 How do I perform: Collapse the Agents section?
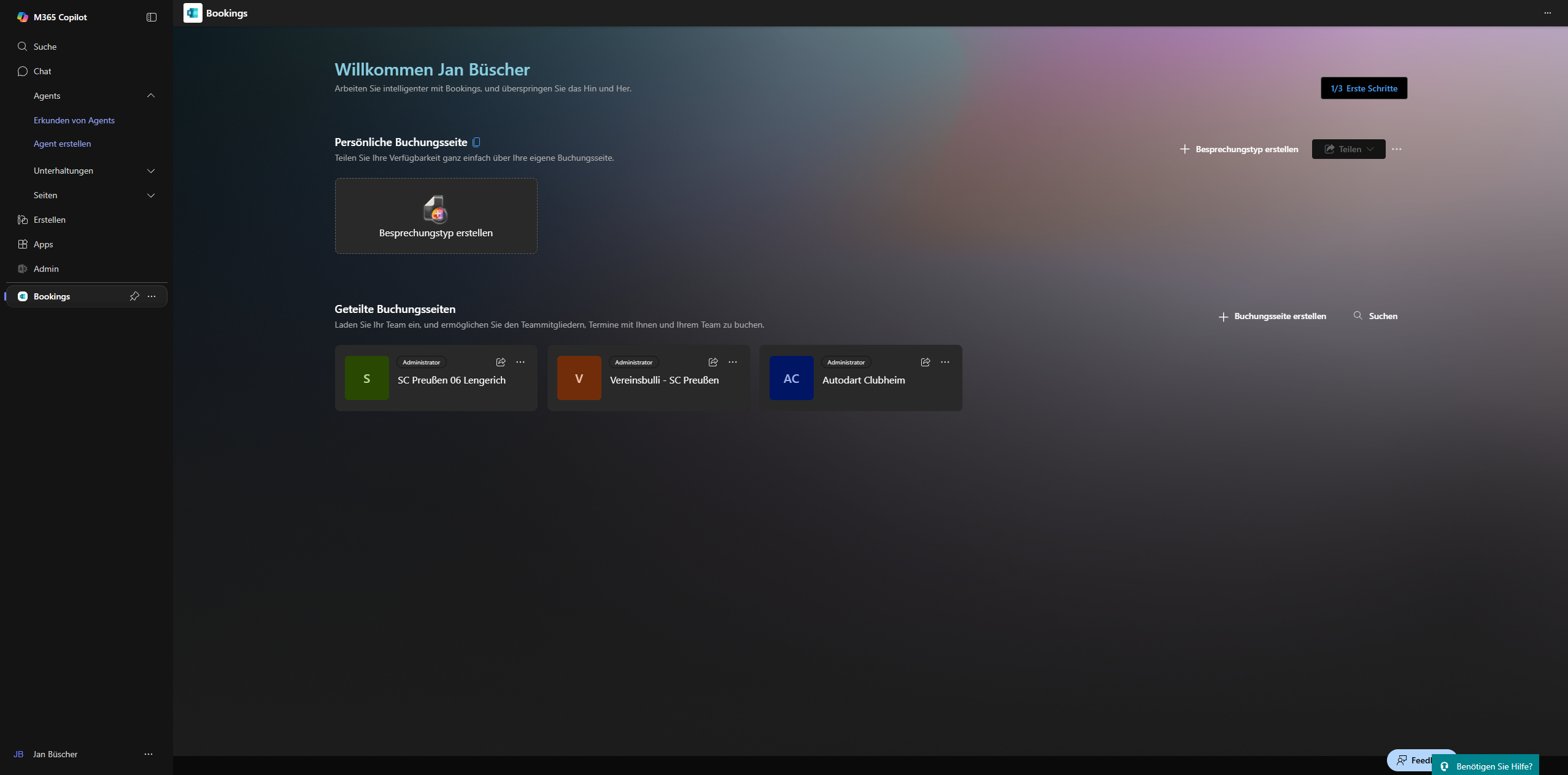pyautogui.click(x=151, y=96)
